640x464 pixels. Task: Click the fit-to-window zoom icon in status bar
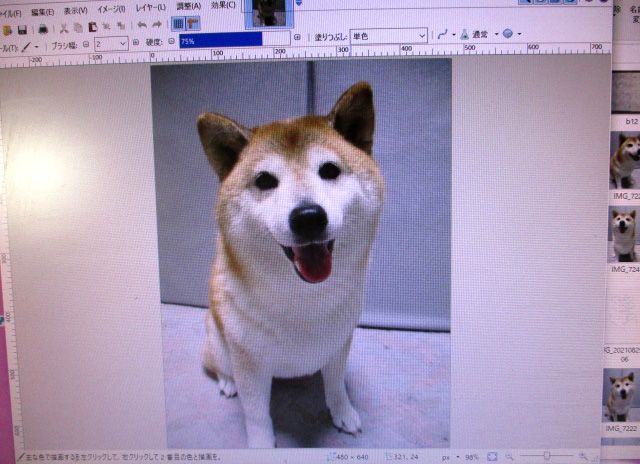click(491, 456)
